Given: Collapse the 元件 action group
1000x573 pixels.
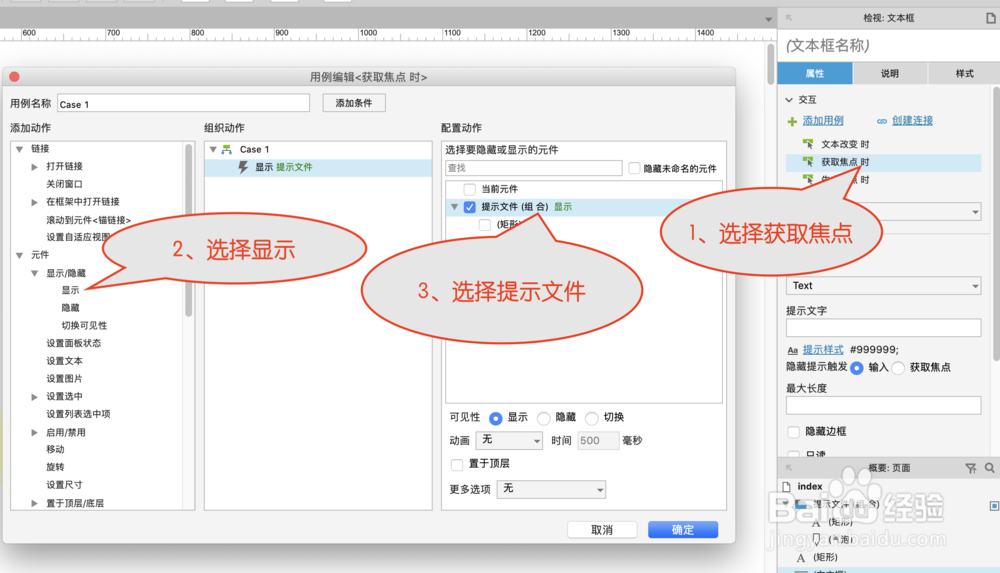Looking at the screenshot, I should click(x=19, y=255).
